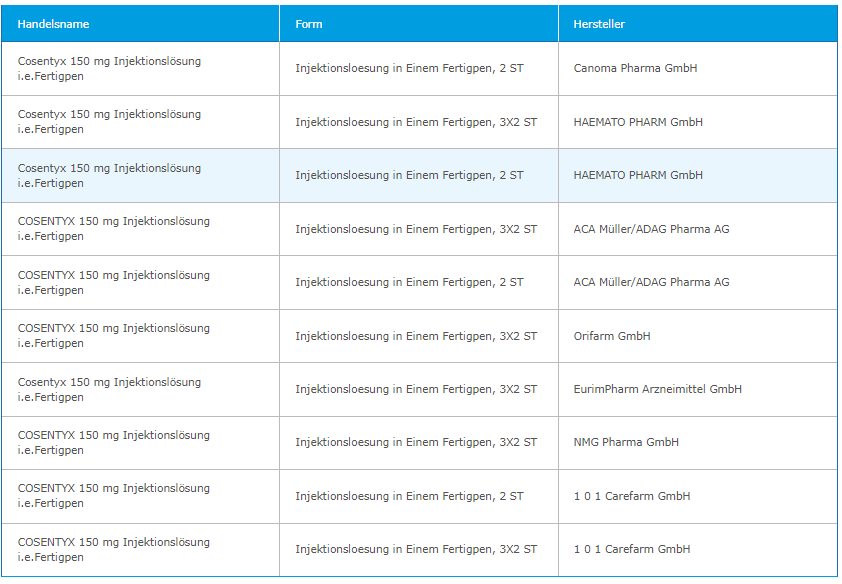Click the Form cell in the Canoma Pharma row

pos(409,69)
